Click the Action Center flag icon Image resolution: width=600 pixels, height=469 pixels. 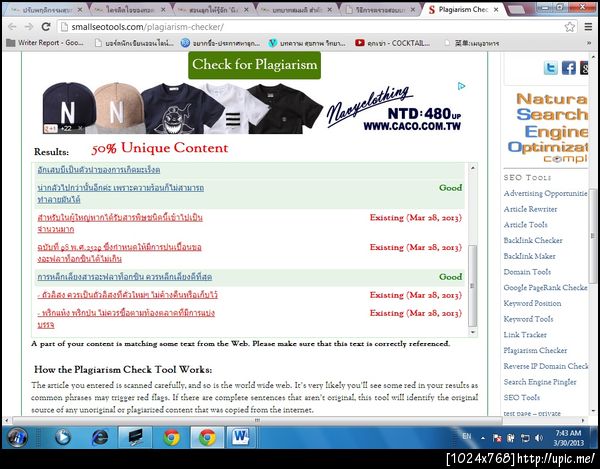pos(497,438)
